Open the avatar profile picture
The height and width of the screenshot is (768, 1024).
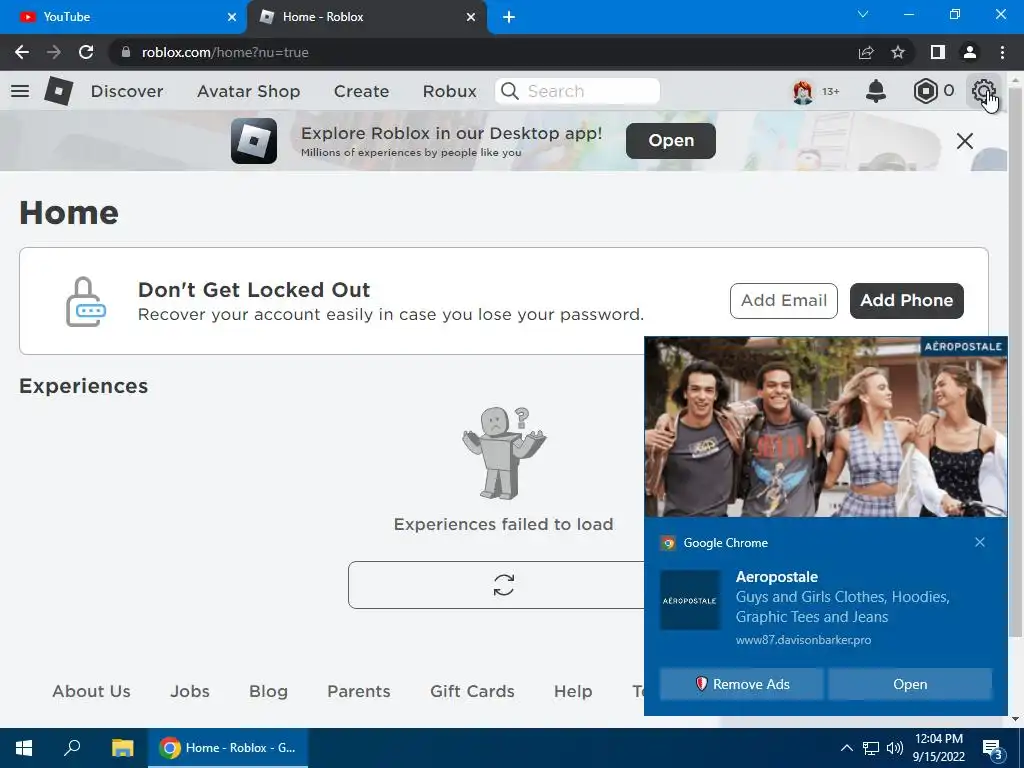(803, 91)
